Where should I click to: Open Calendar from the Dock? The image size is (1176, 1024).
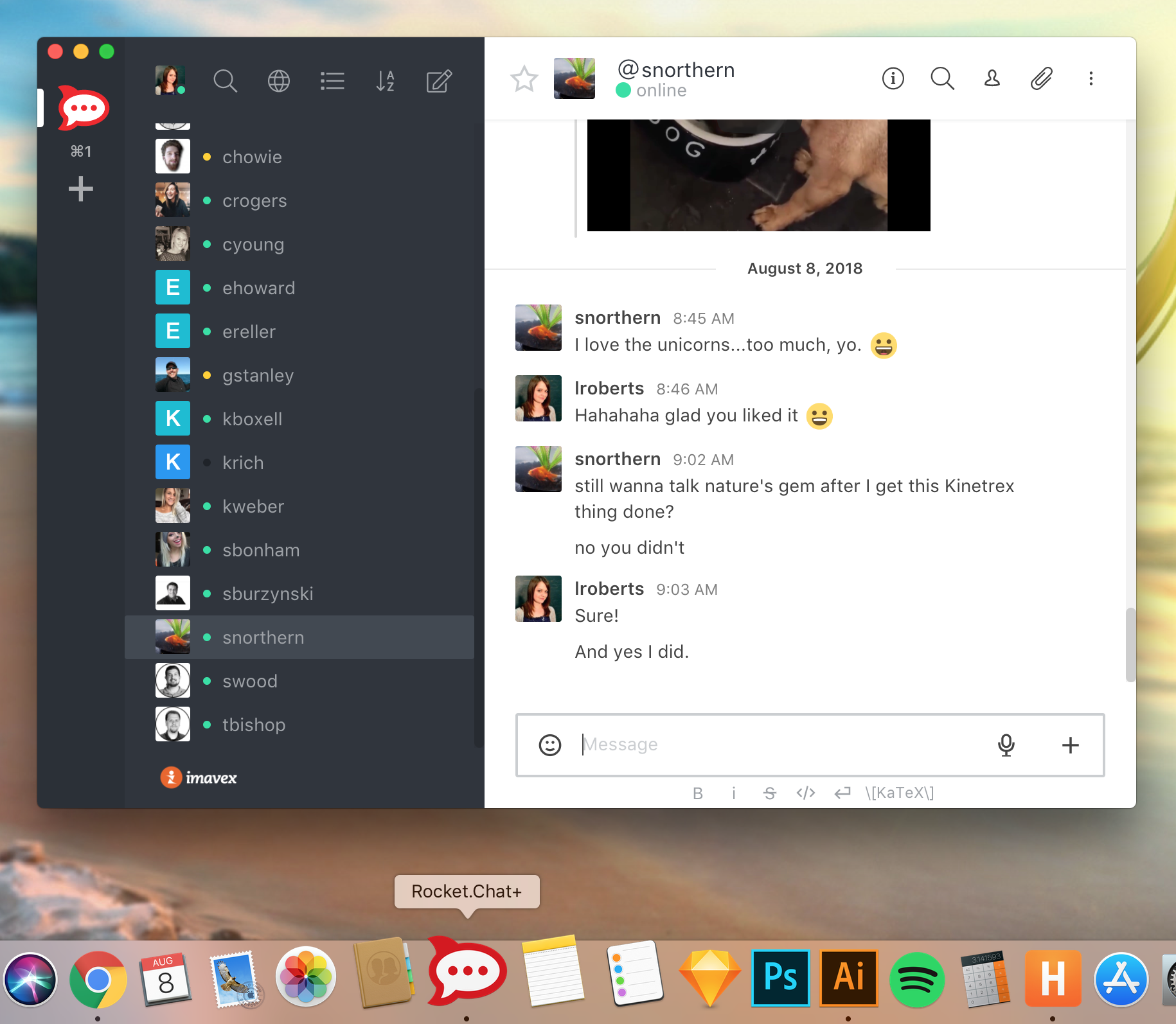tap(166, 980)
